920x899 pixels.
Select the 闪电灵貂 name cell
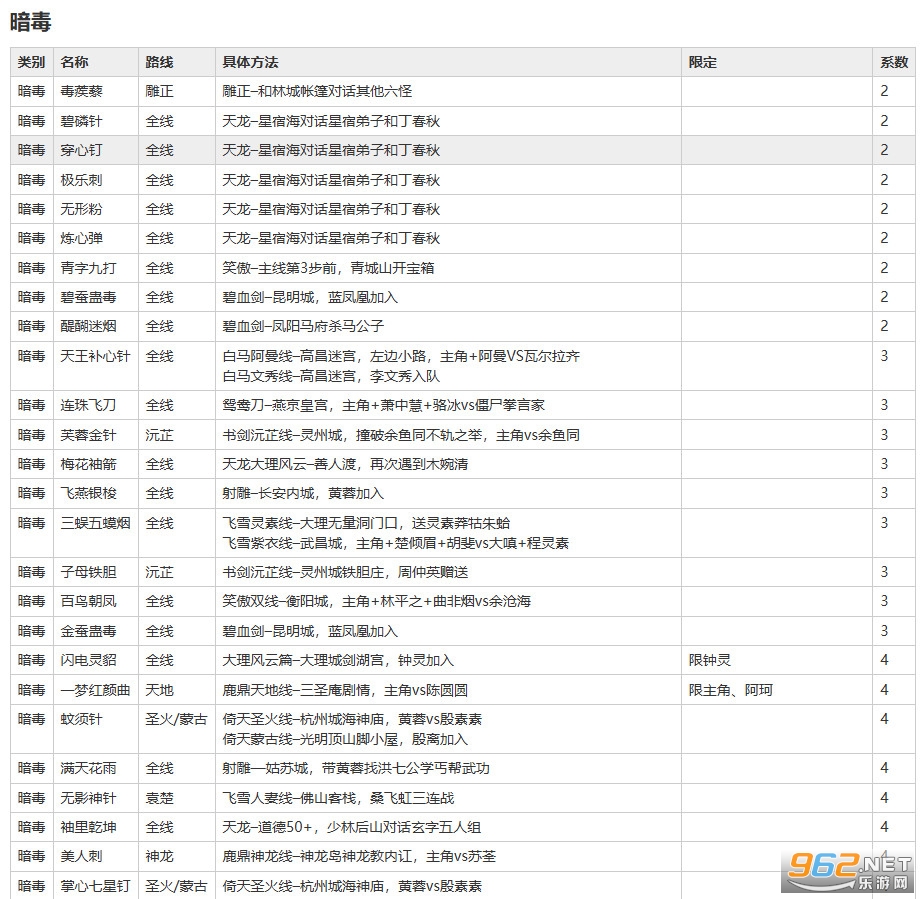click(x=96, y=660)
